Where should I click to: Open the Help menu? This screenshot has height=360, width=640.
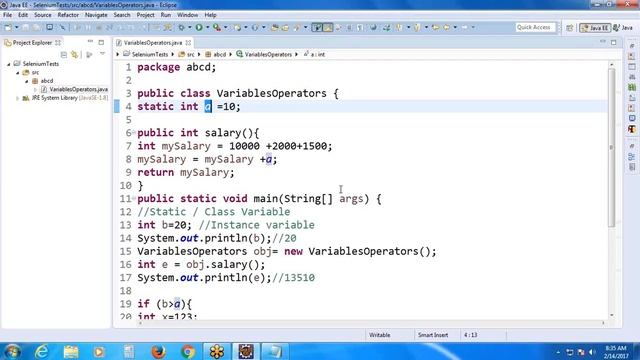[x=210, y=15]
